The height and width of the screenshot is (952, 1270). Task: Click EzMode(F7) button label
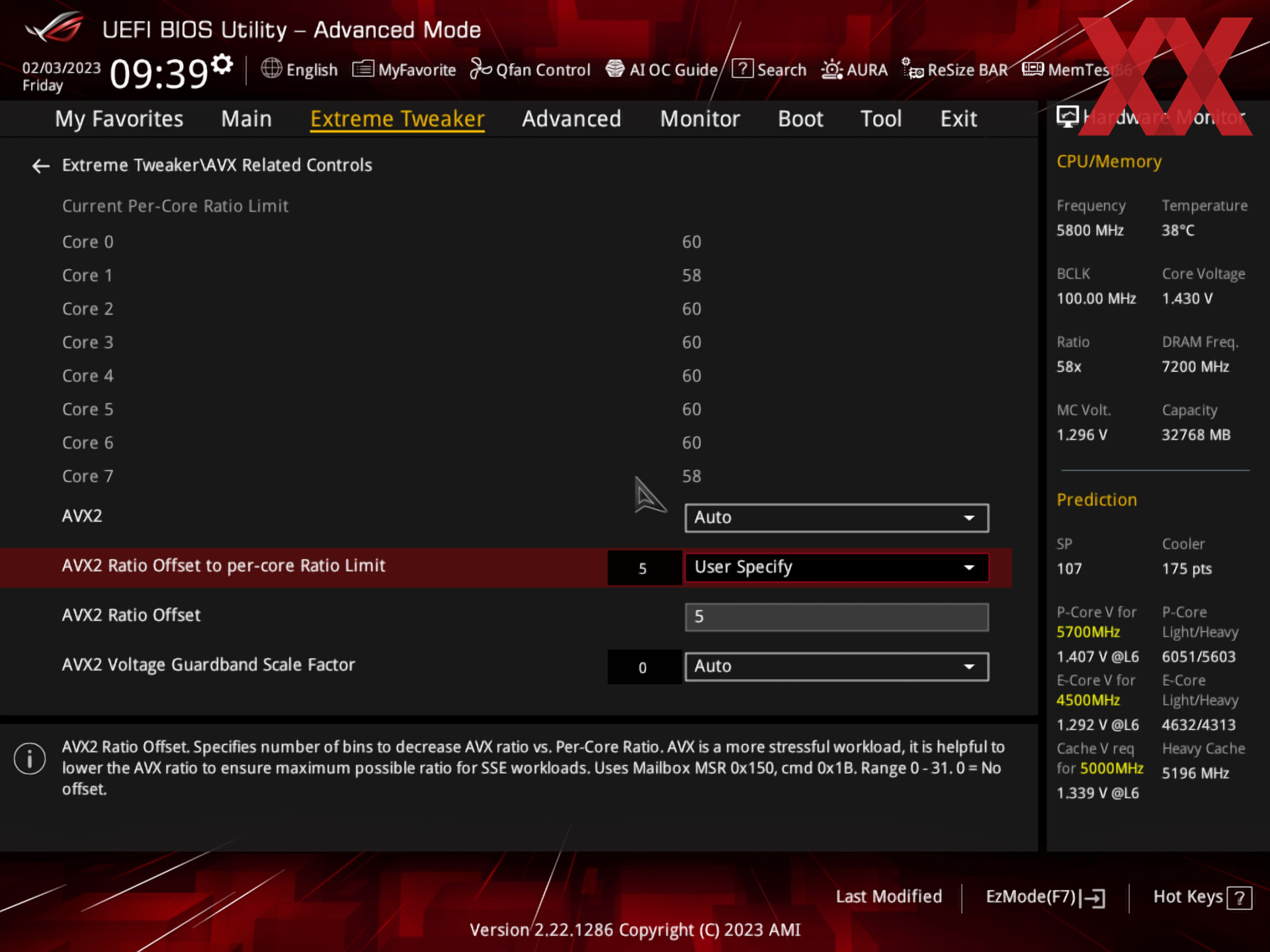coord(1031,896)
